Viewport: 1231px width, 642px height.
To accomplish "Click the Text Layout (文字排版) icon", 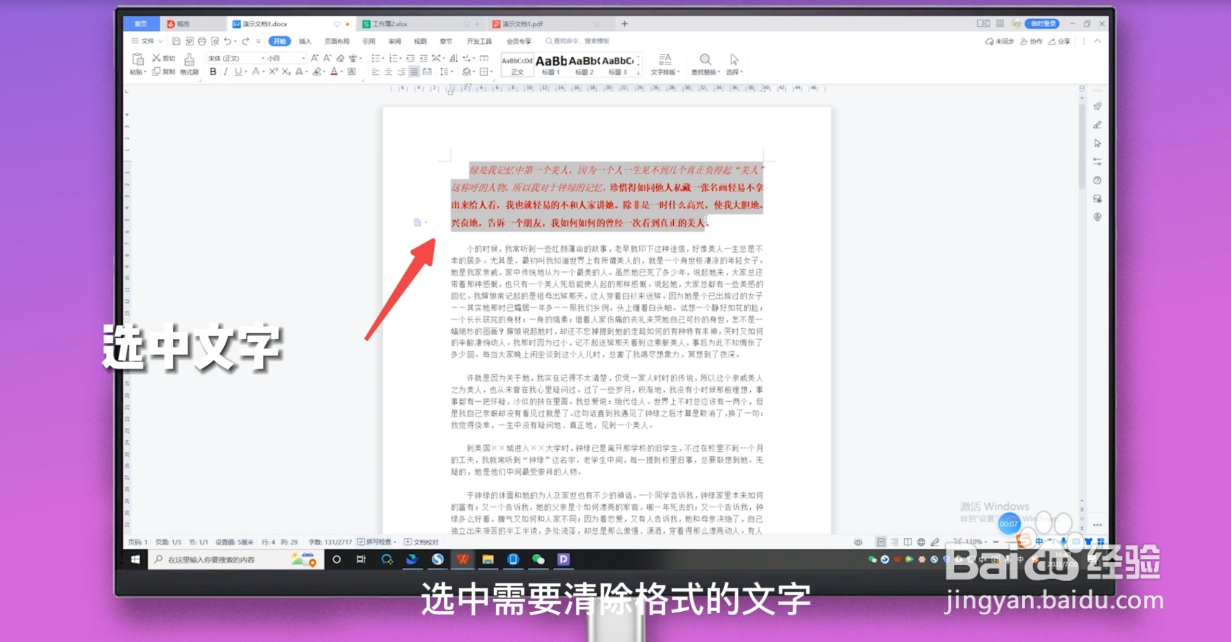I will coord(665,60).
